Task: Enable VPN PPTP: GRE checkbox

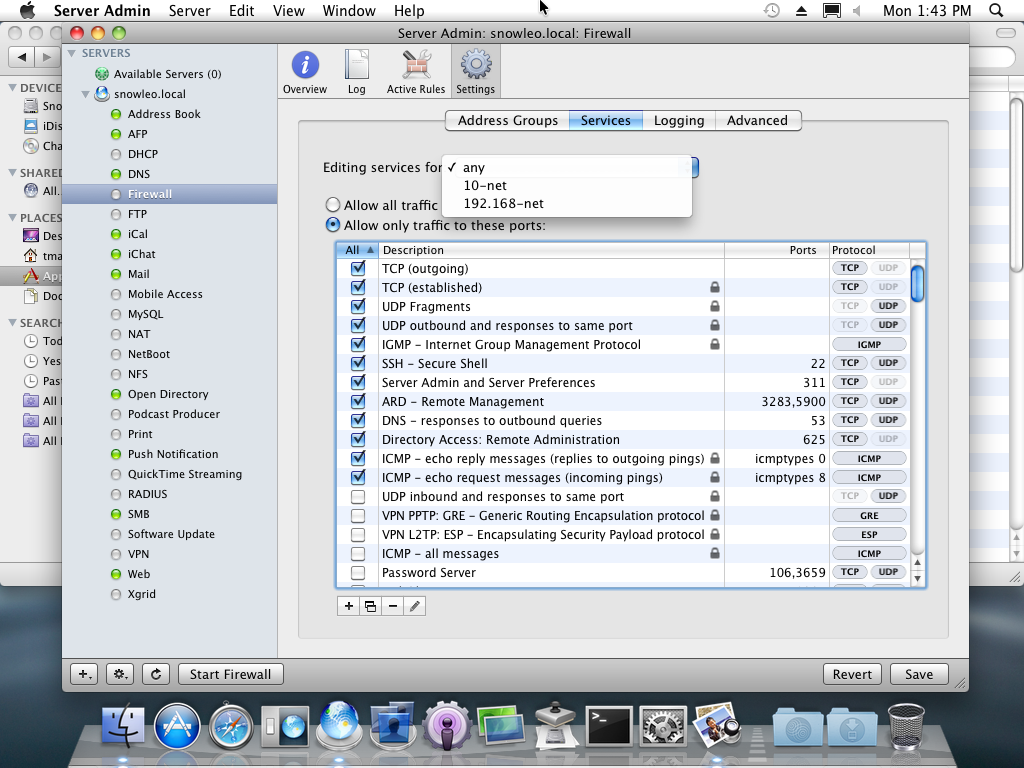Action: coord(358,515)
